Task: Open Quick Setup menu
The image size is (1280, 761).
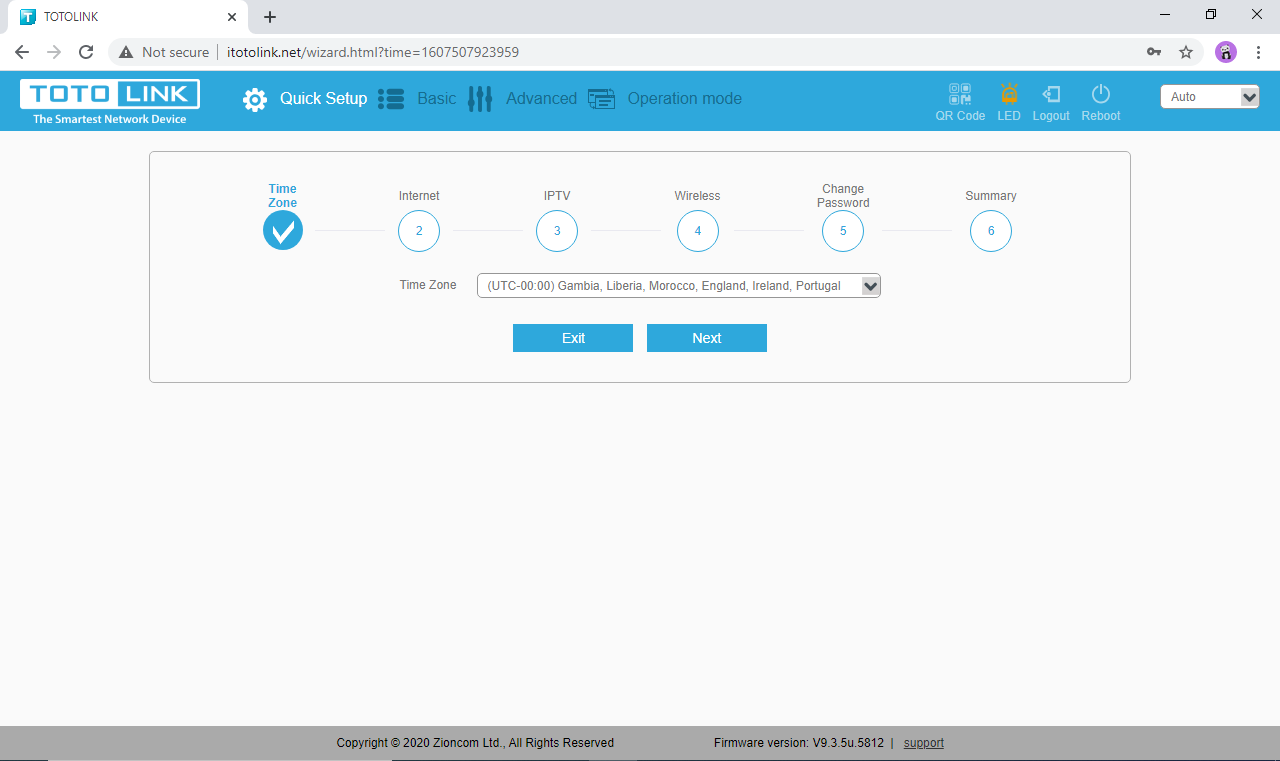Action: 323,99
